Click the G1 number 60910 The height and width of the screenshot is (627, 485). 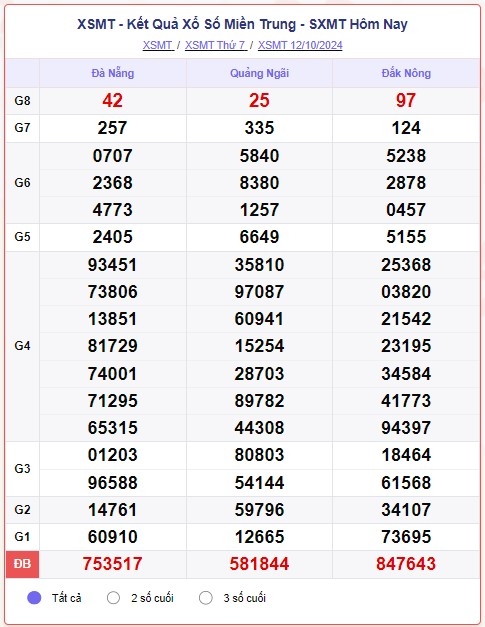(x=112, y=537)
